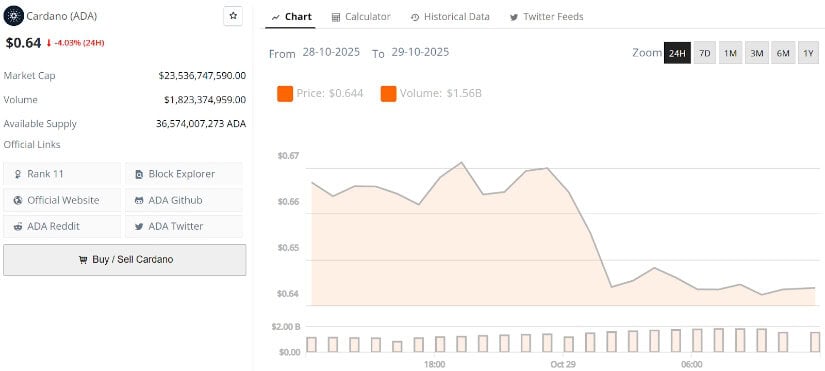This screenshot has width=825, height=371.
Task: Select the 1M zoom range
Action: [x=730, y=53]
